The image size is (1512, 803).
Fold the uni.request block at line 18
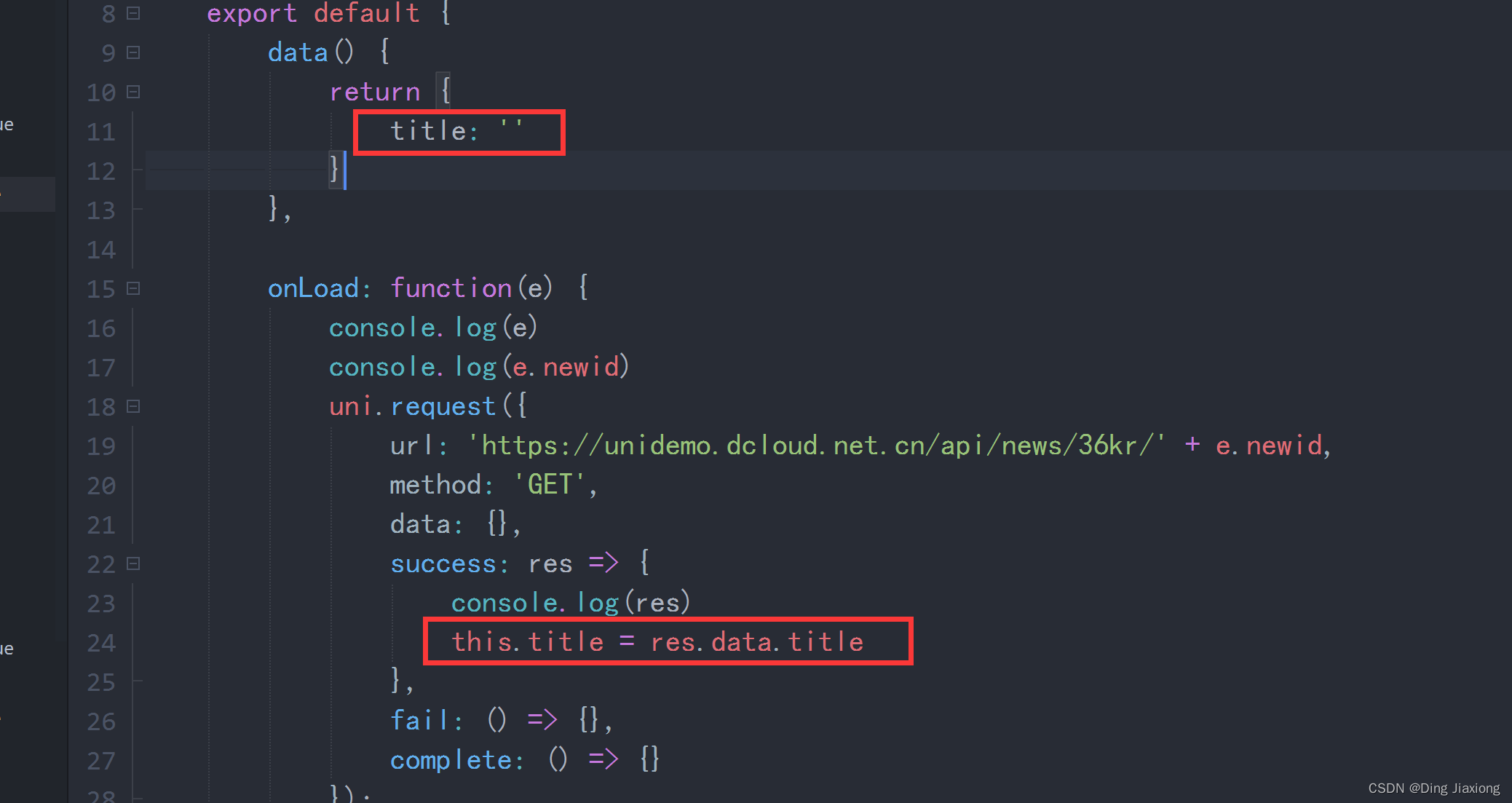click(x=133, y=406)
